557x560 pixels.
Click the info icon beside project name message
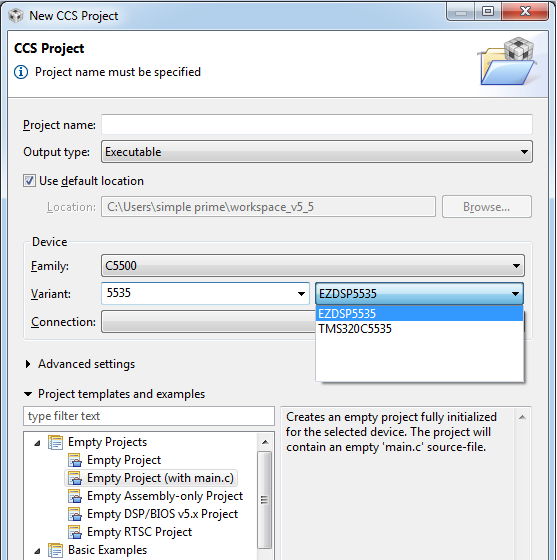(x=21, y=72)
